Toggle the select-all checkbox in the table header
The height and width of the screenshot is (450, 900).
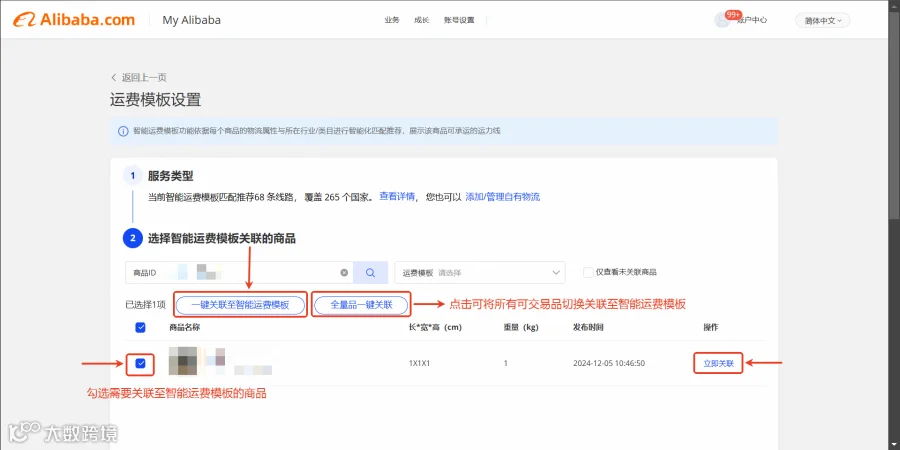pyautogui.click(x=140, y=327)
